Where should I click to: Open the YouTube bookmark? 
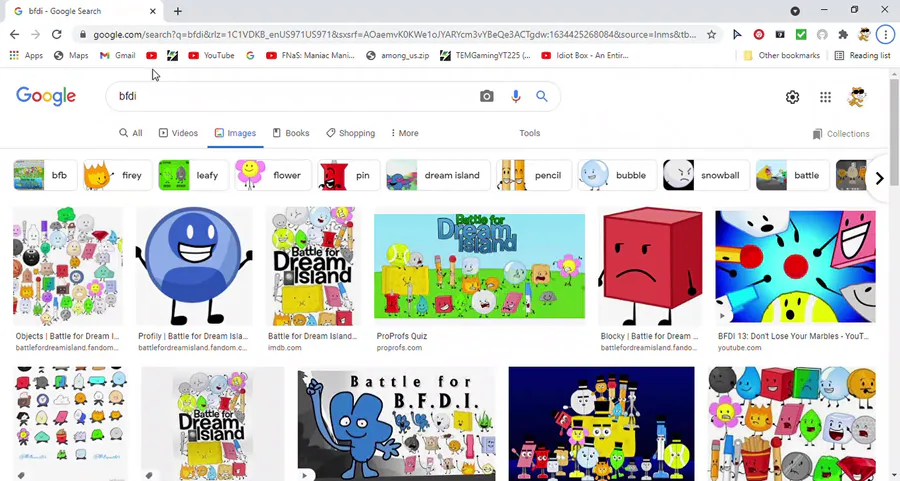point(211,56)
